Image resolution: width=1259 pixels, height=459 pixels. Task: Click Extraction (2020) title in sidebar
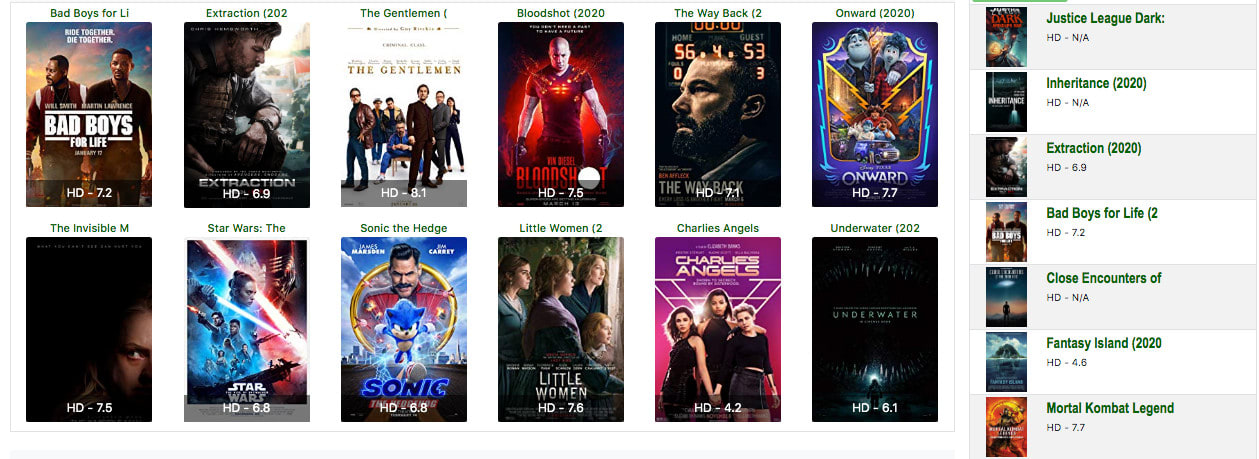[1094, 148]
